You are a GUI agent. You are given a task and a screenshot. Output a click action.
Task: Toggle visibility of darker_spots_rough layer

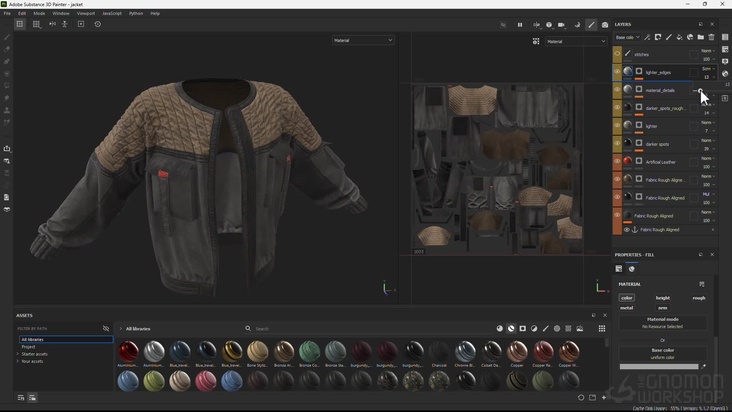[617, 108]
